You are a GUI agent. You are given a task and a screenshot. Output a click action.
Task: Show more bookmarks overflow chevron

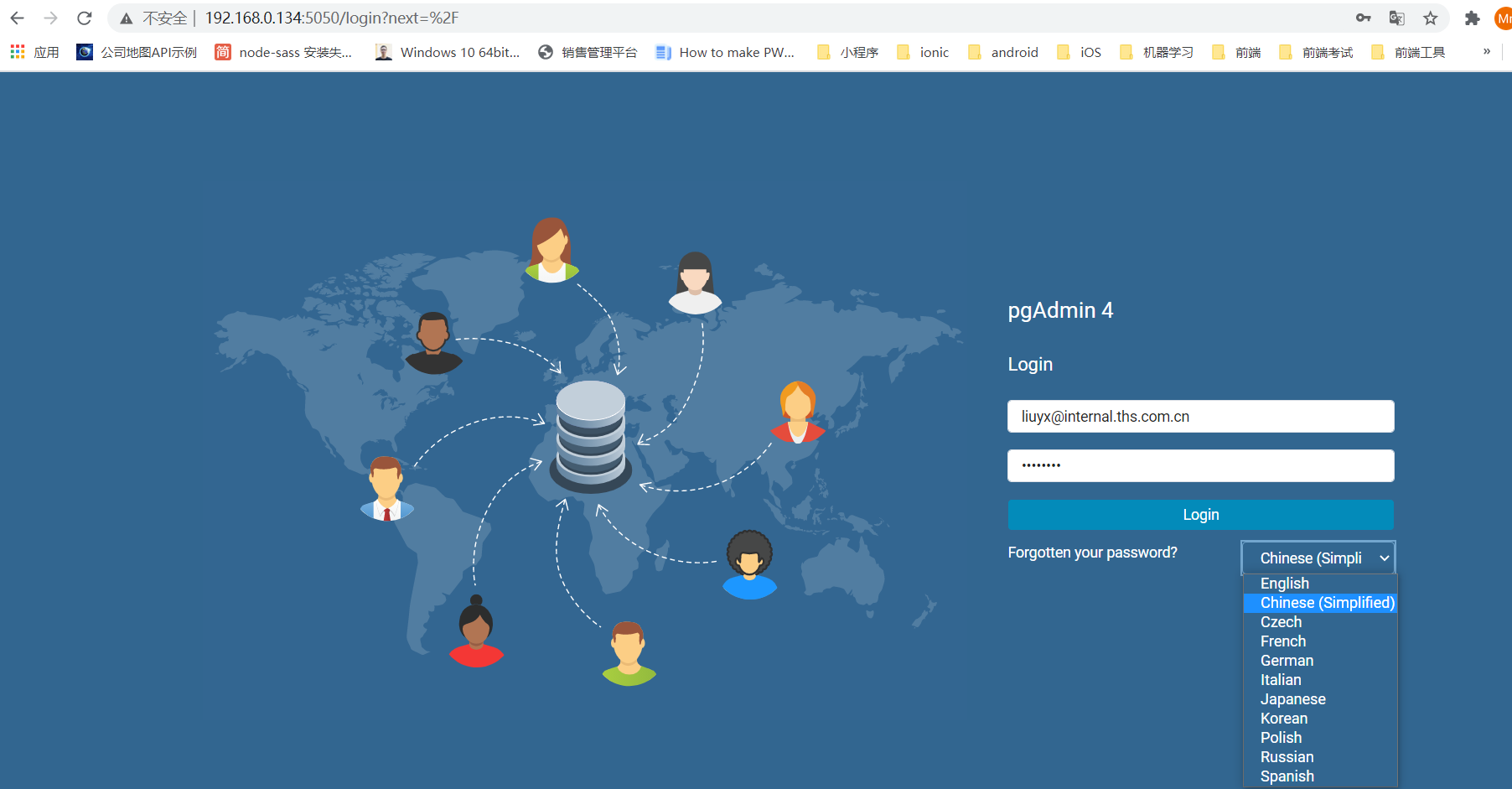tap(1487, 52)
